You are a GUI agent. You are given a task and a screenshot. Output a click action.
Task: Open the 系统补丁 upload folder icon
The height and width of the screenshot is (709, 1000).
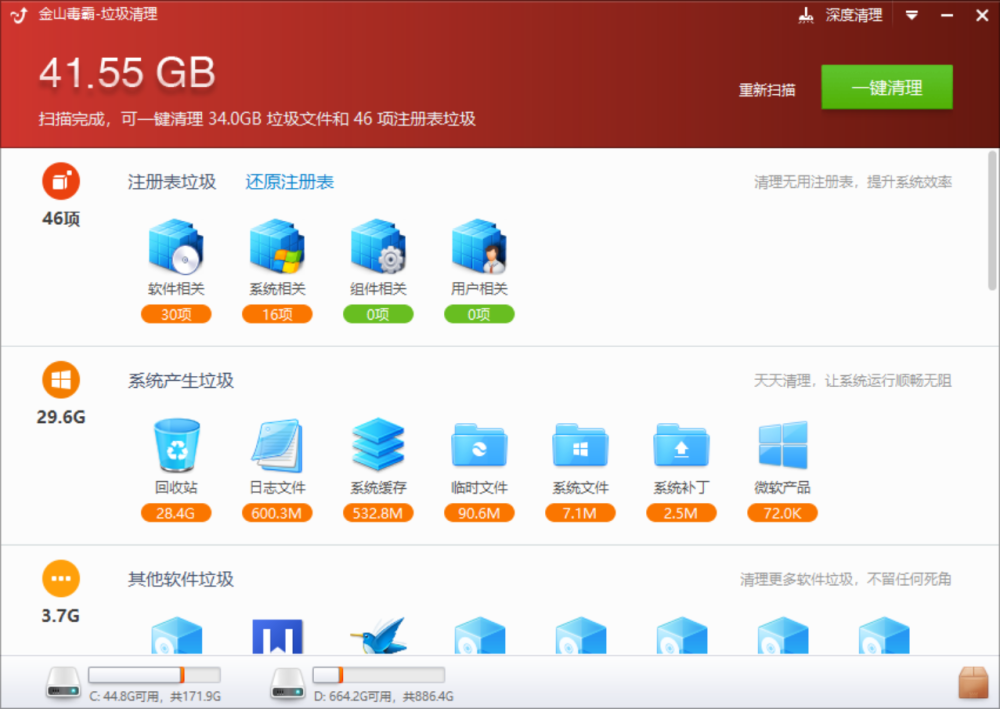[681, 445]
